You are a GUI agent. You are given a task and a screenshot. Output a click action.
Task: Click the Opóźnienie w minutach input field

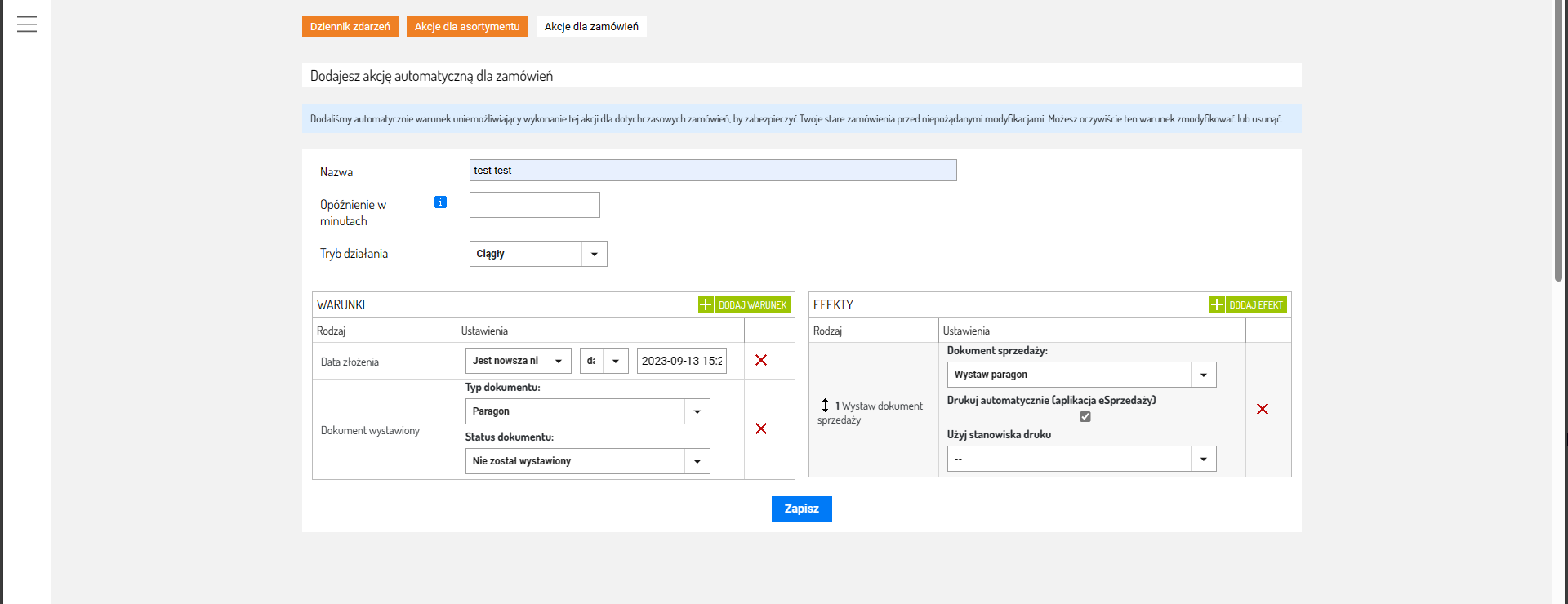534,205
